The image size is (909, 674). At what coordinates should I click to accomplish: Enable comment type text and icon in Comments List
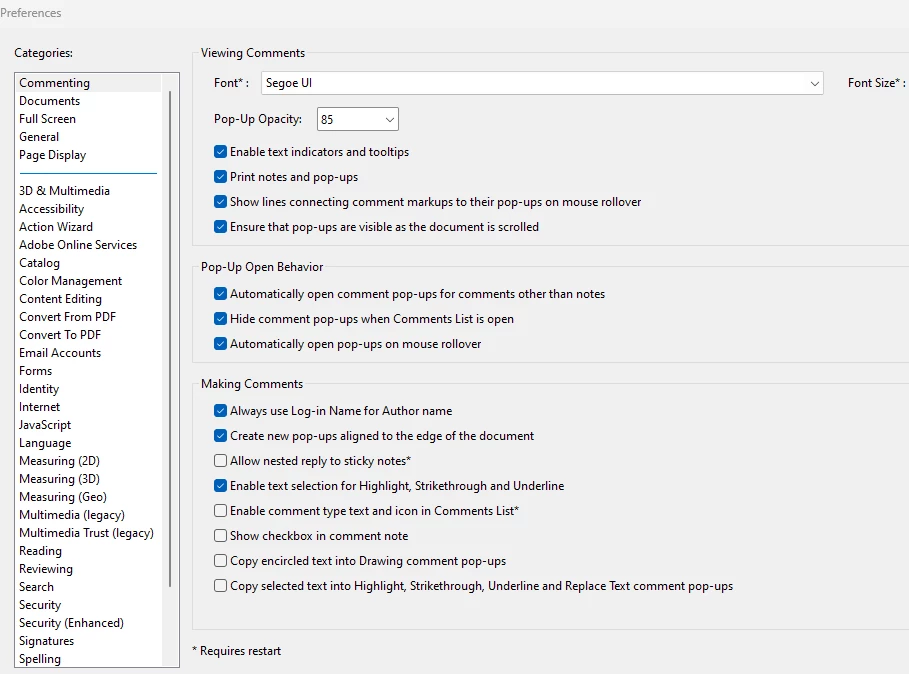tap(220, 511)
